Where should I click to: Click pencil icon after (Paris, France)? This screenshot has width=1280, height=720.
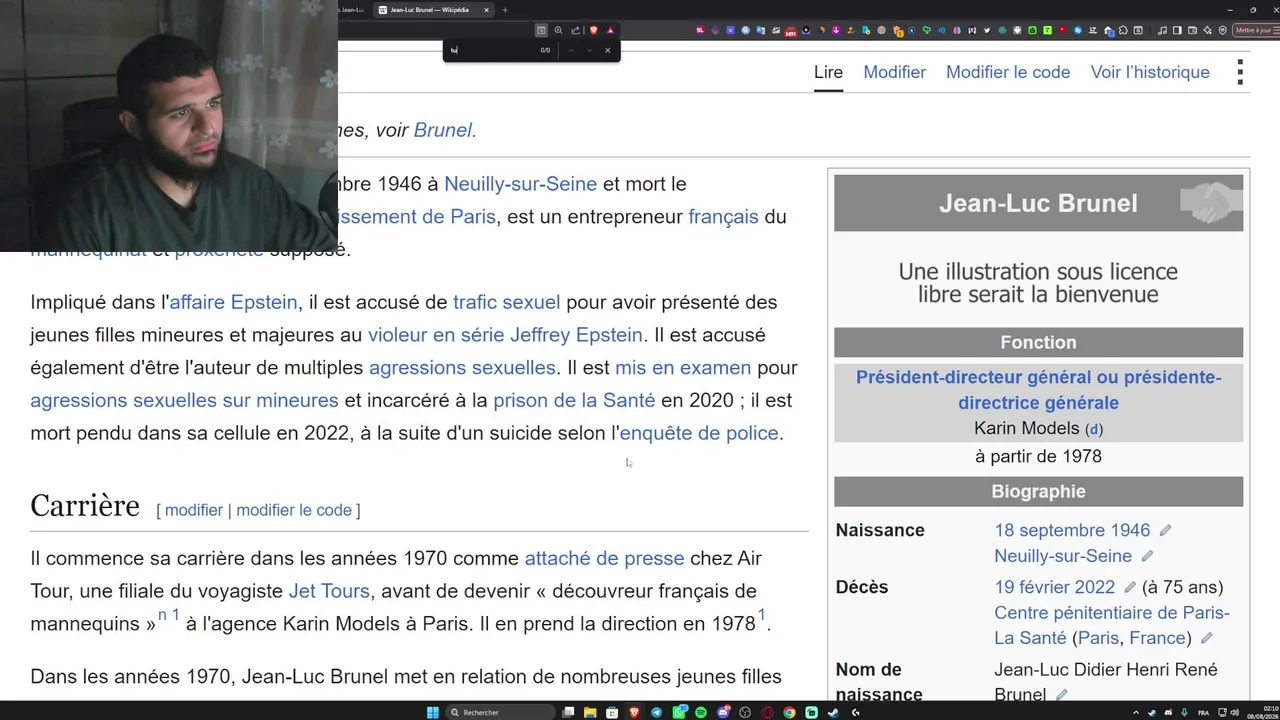1206,638
